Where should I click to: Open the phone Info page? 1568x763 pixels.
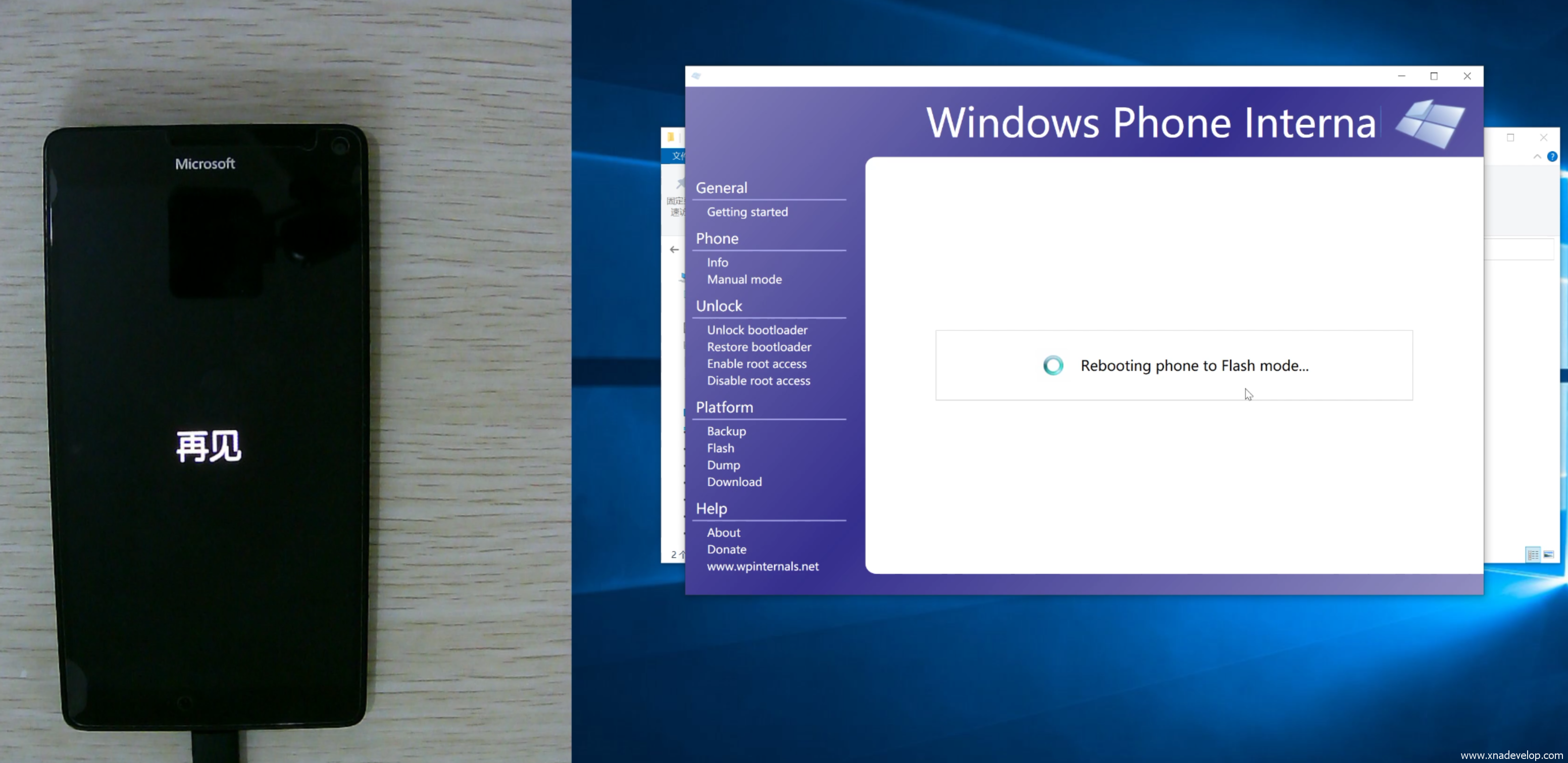pyautogui.click(x=717, y=262)
